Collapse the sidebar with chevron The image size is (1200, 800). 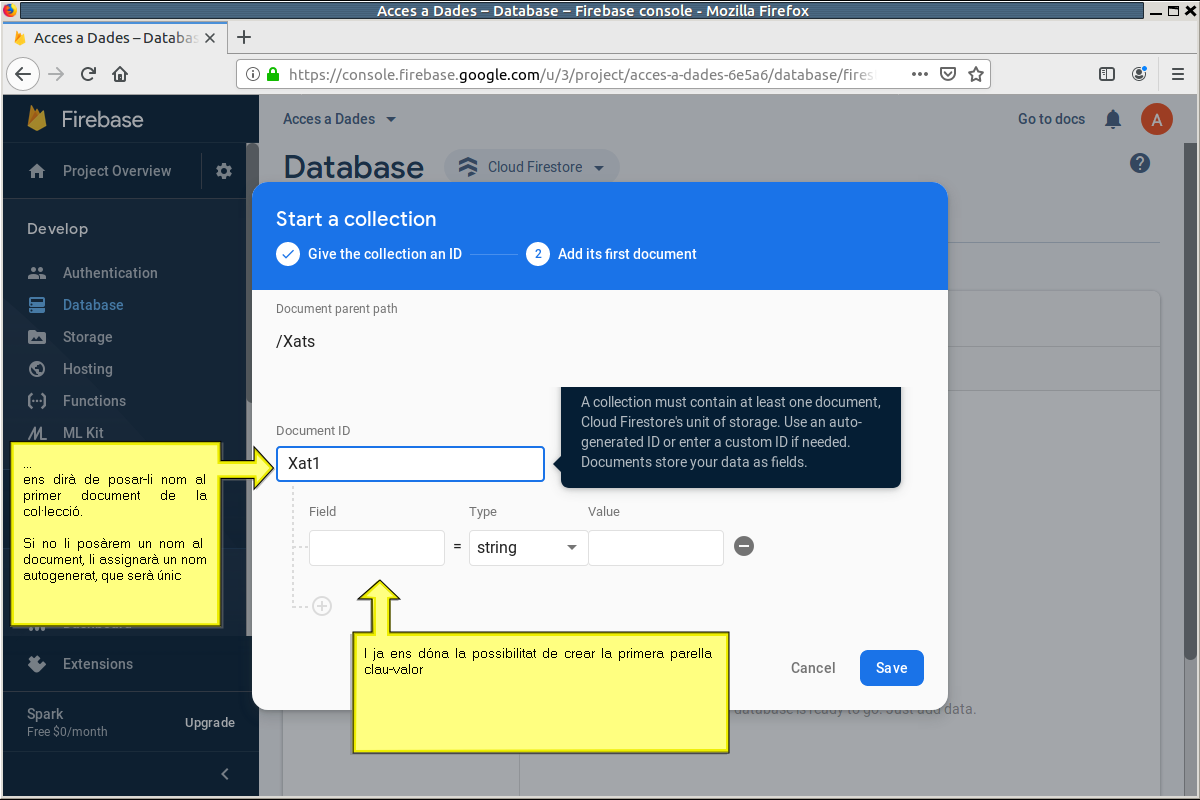(225, 773)
